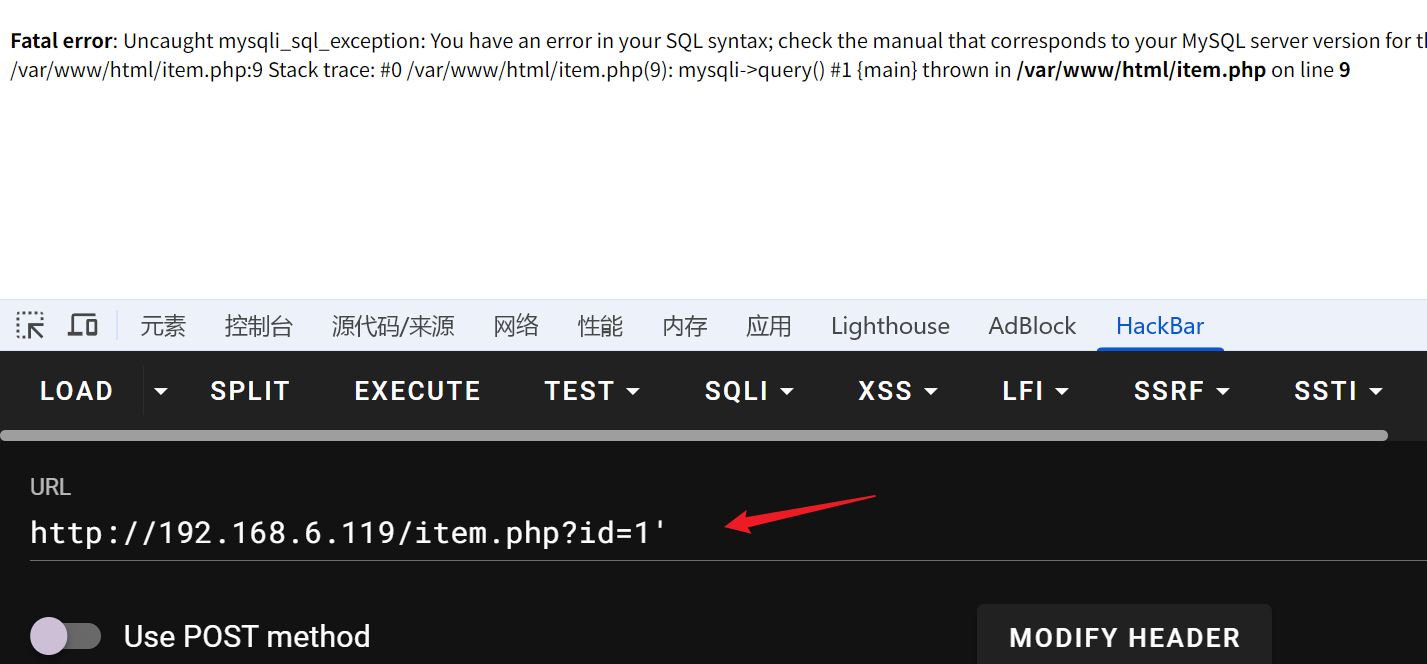The image size is (1427, 664).
Task: Toggle the device toolbar icon
Action: click(83, 325)
